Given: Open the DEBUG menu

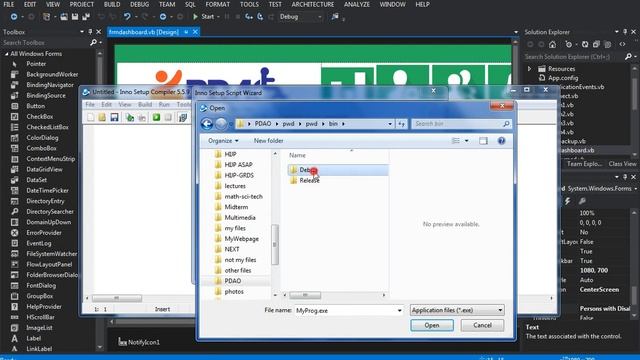Looking at the screenshot, I should coord(140,4).
